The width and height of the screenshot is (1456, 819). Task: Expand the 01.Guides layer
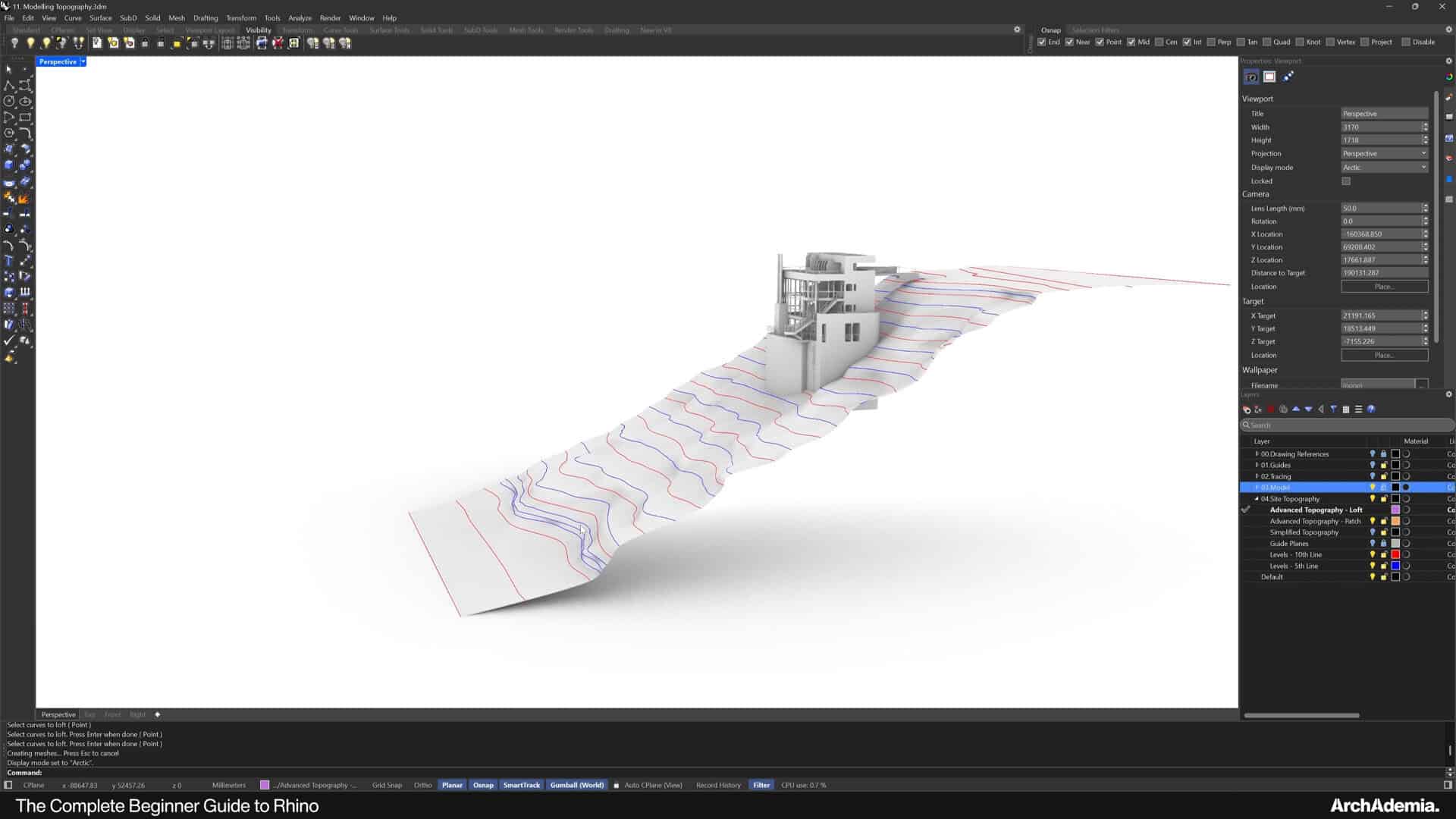tap(1257, 466)
